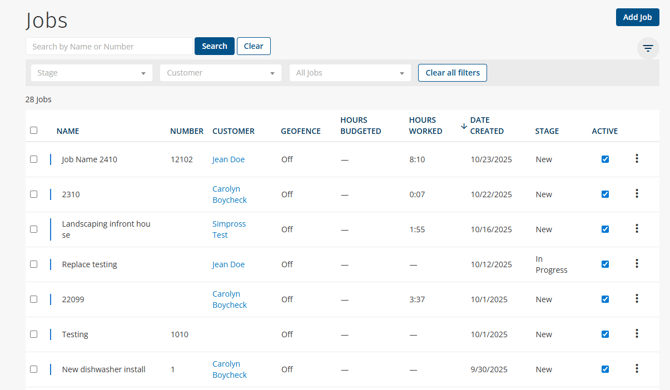Sort by the Stage column header
The height and width of the screenshot is (390, 670).
tap(547, 131)
